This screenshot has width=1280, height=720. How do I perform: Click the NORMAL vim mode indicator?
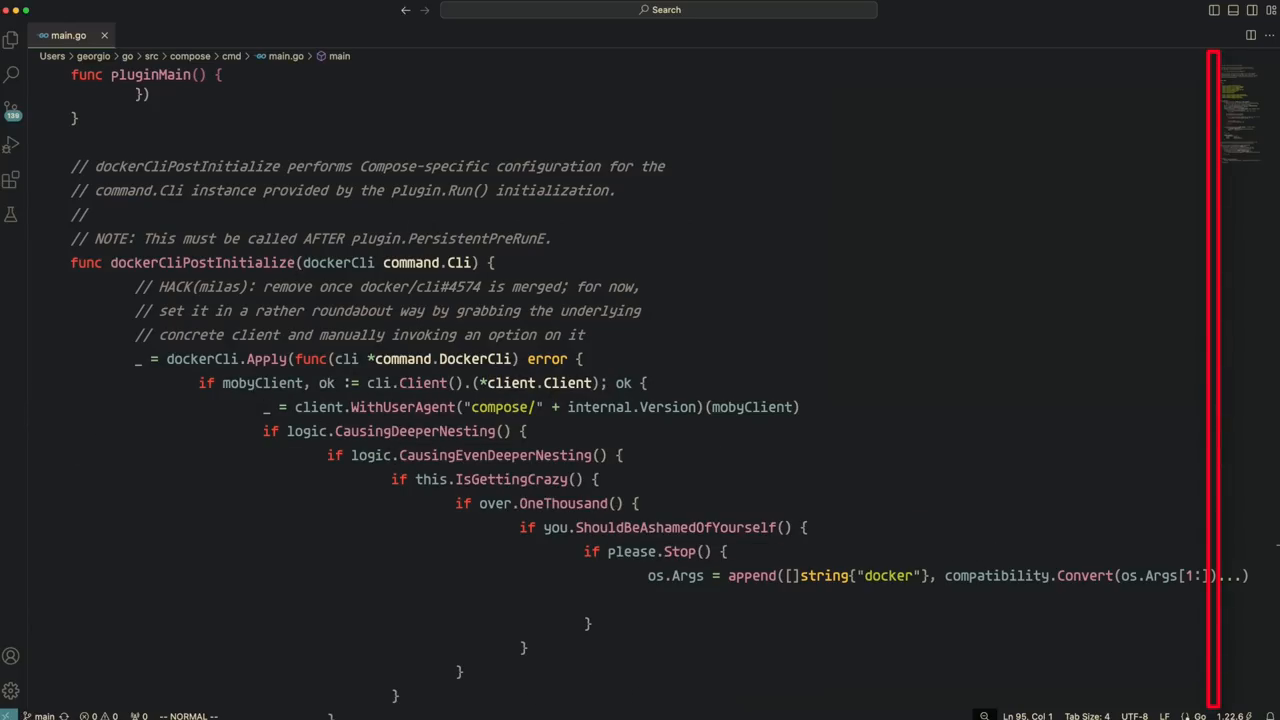click(188, 716)
